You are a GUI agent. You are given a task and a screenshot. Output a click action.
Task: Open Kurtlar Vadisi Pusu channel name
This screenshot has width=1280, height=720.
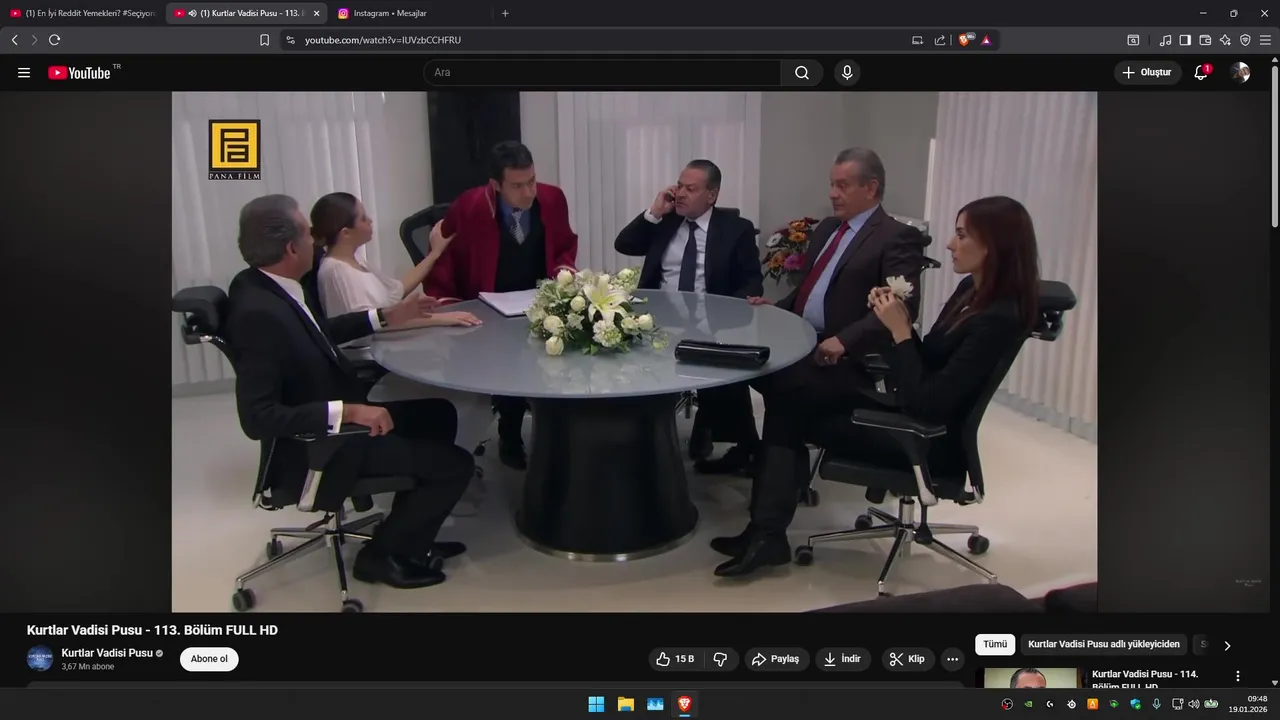[107, 653]
